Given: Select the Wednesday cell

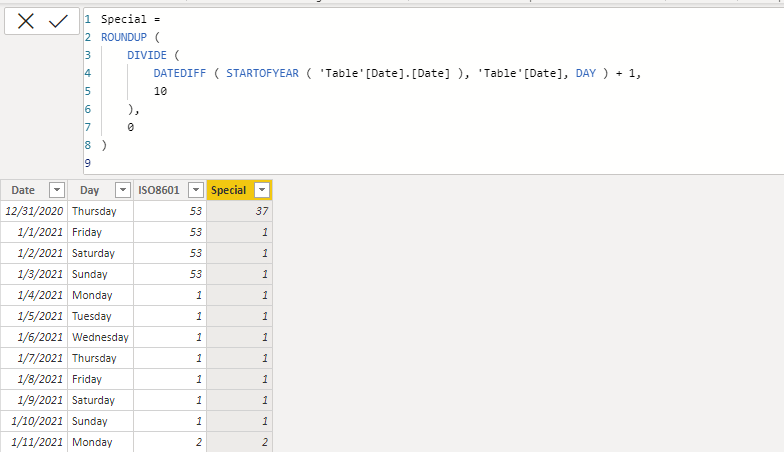Looking at the screenshot, I should (x=100, y=337).
